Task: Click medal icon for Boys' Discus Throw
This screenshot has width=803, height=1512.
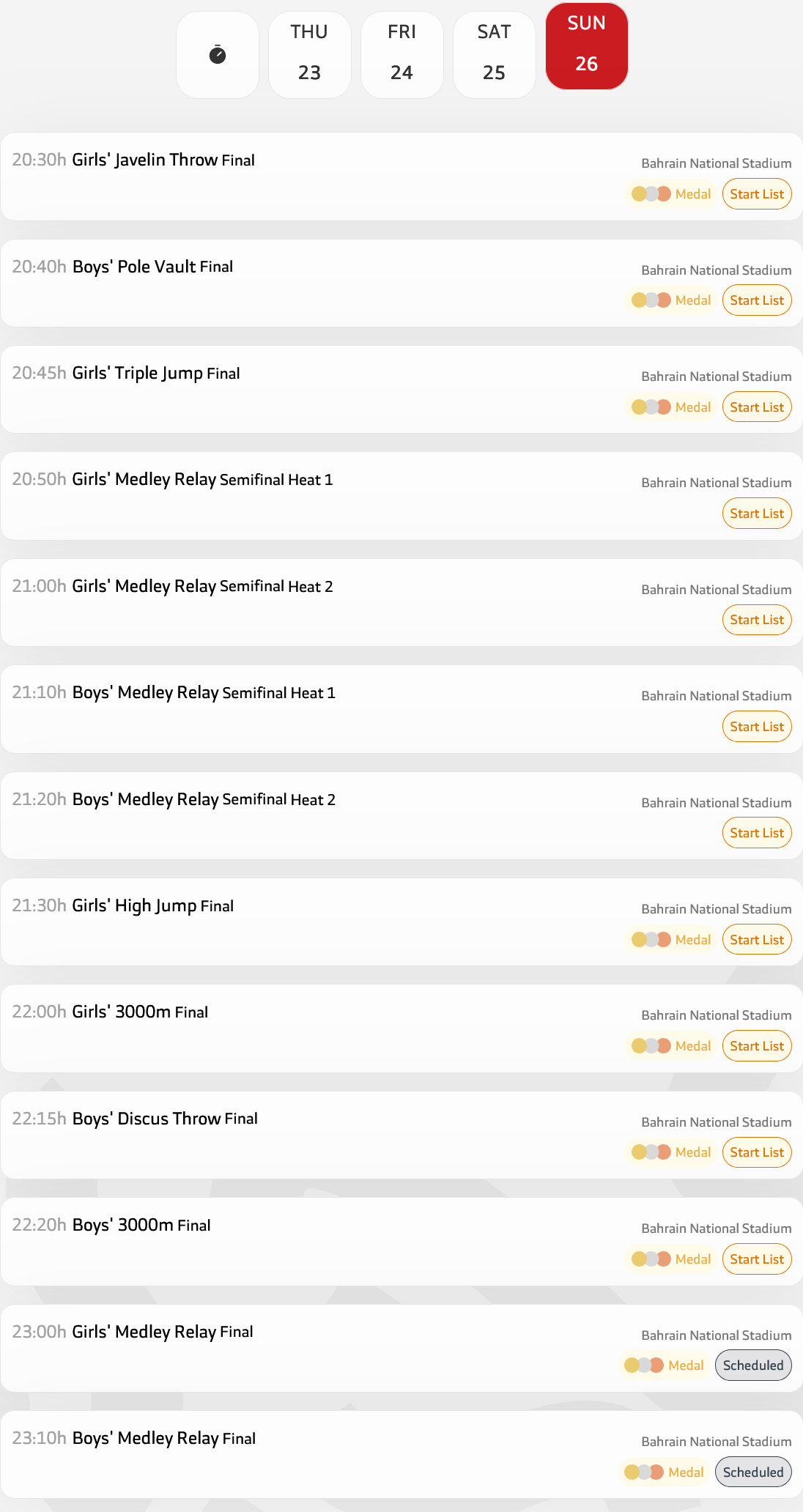Action: tap(671, 1152)
